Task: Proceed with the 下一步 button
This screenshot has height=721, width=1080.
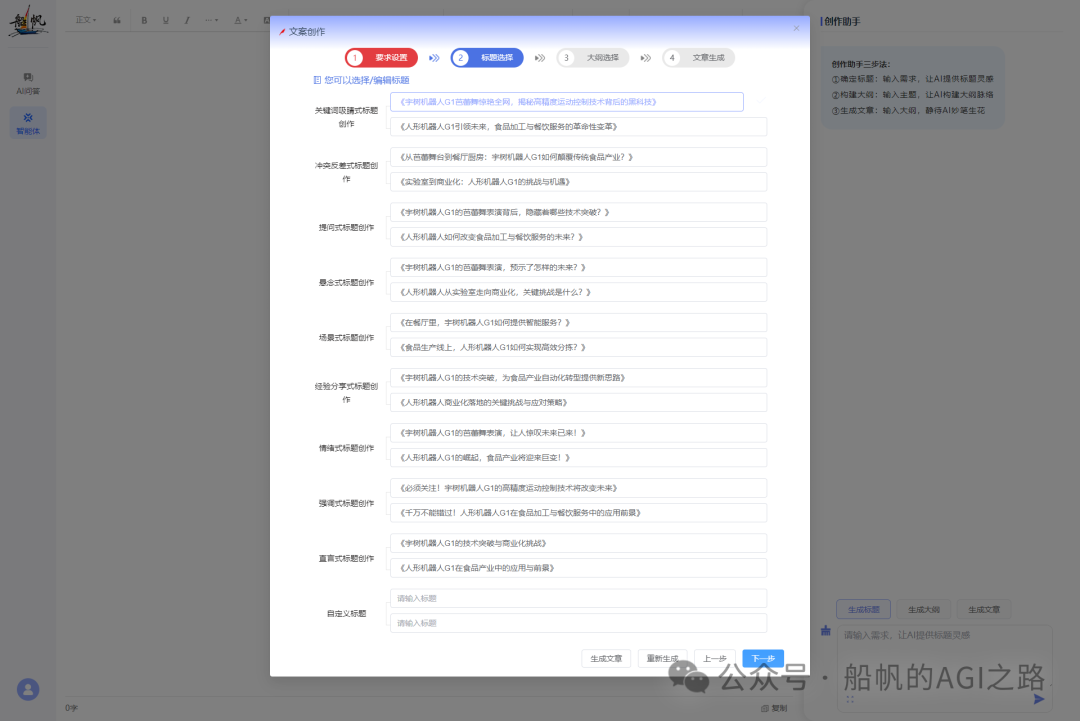Action: 763,658
